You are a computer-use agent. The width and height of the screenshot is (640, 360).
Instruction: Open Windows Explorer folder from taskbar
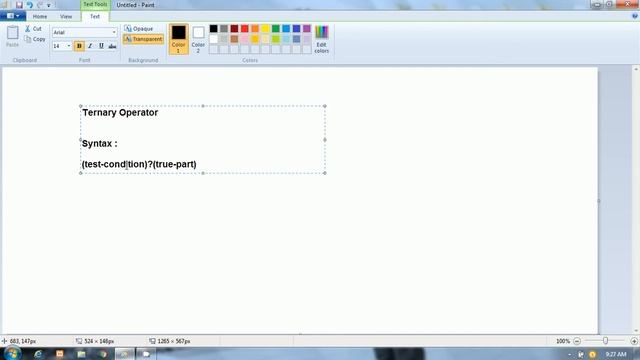coord(81,354)
